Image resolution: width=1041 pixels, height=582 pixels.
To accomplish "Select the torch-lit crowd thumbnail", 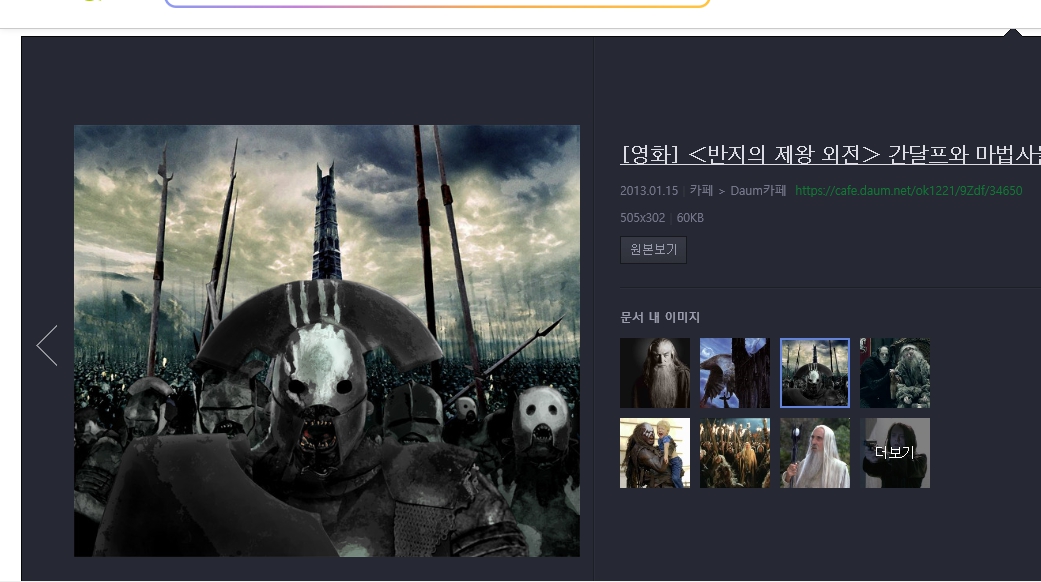I will pyautogui.click(x=735, y=453).
